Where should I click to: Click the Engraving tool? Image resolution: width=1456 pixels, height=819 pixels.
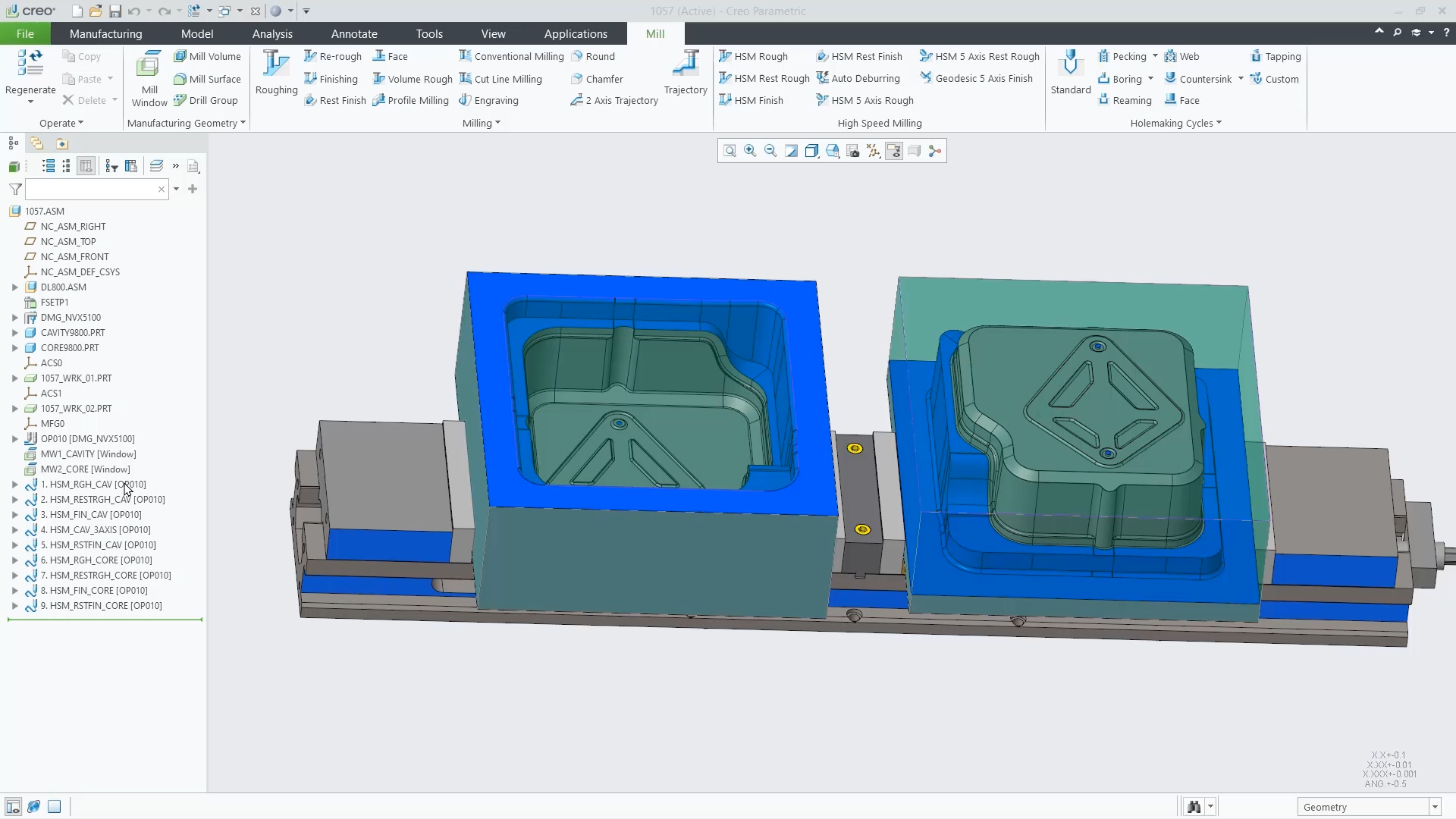click(x=489, y=100)
